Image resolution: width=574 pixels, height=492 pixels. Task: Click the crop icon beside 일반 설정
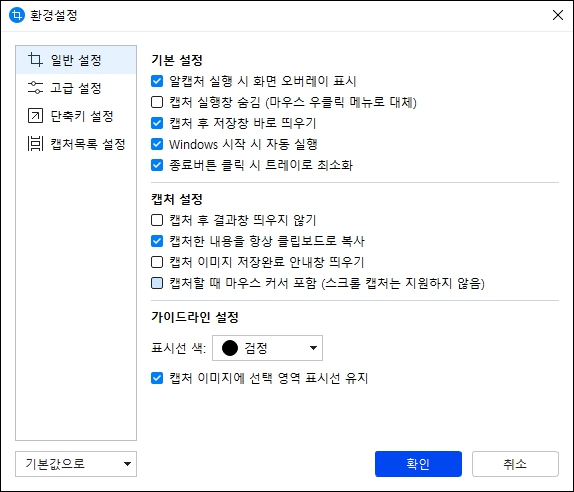[35, 60]
